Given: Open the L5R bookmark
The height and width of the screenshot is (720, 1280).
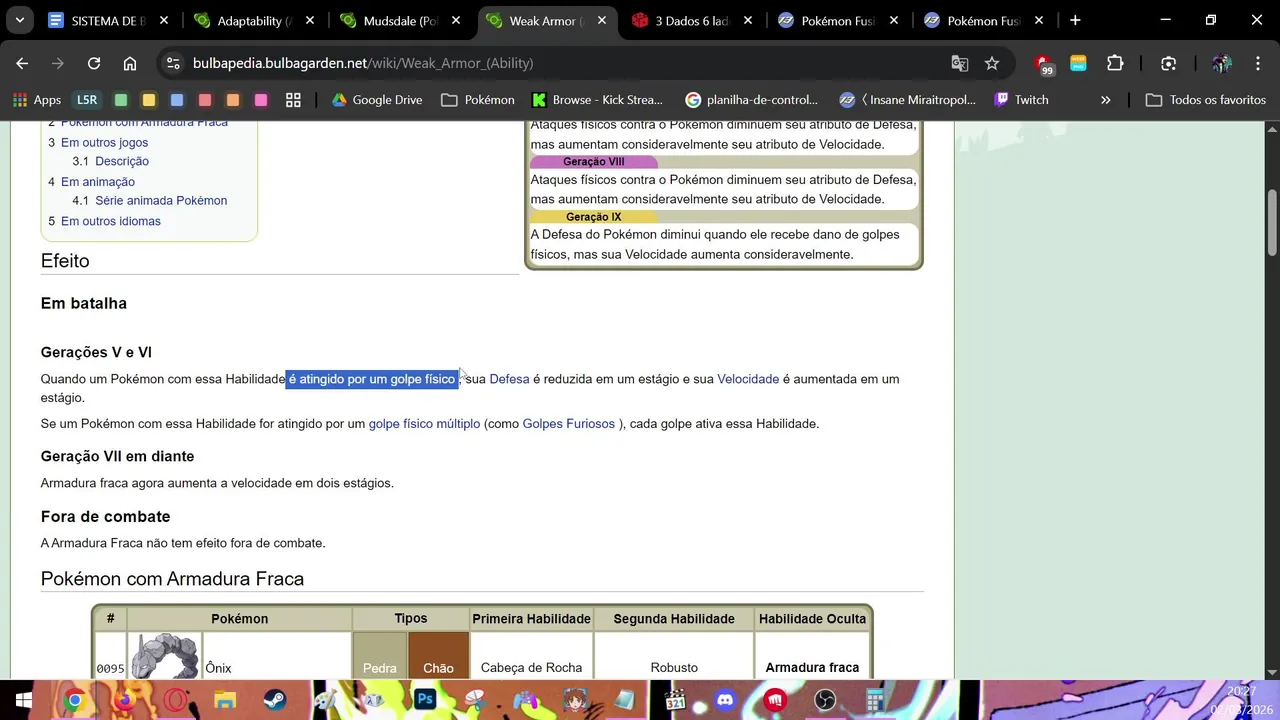Looking at the screenshot, I should pos(87,100).
